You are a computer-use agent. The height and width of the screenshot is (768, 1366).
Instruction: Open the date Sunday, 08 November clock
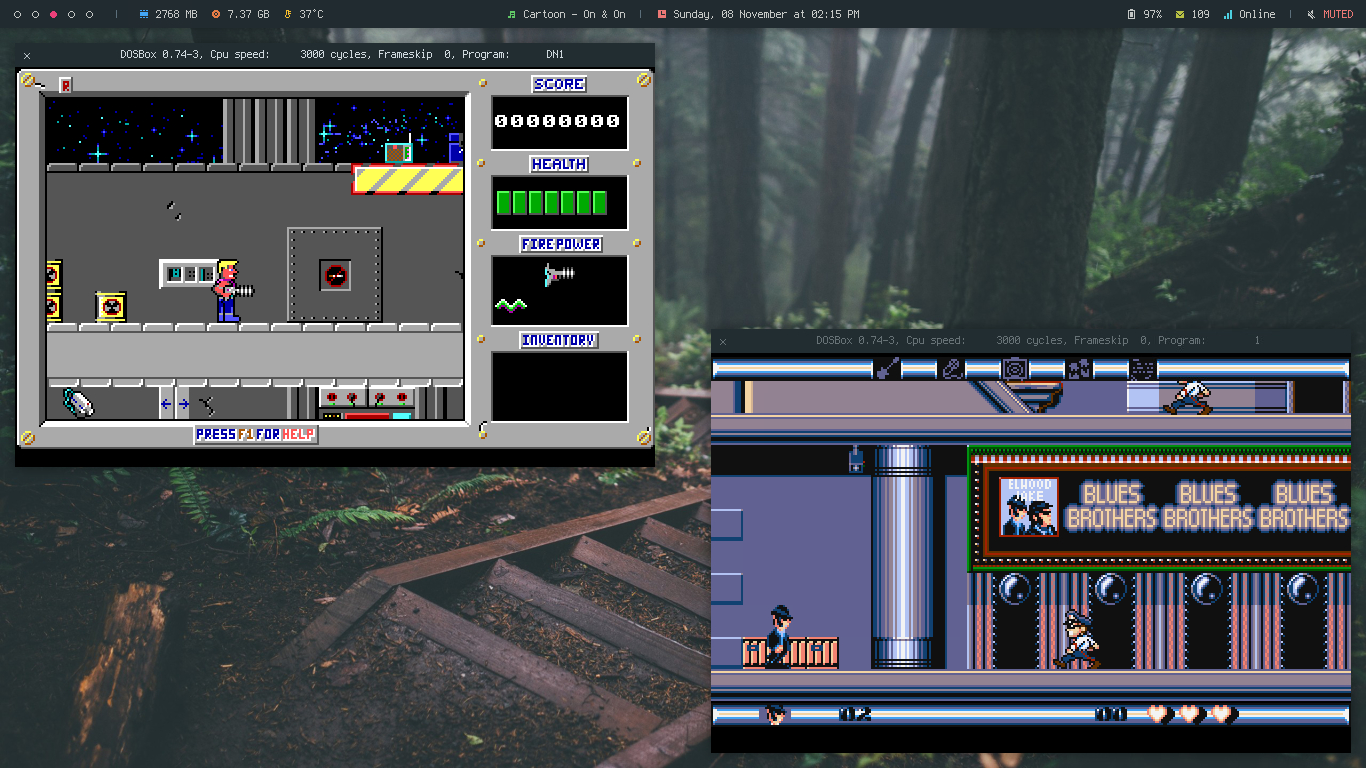[758, 14]
